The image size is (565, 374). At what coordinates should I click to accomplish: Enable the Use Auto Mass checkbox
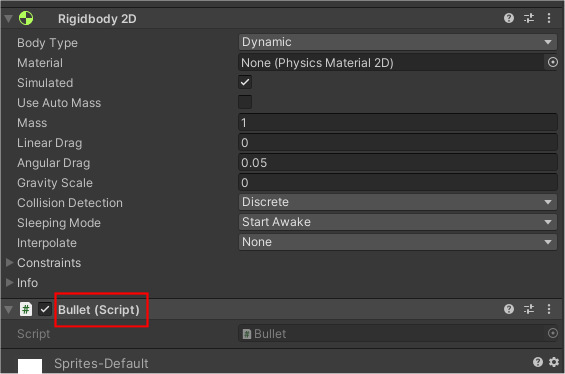tap(245, 102)
